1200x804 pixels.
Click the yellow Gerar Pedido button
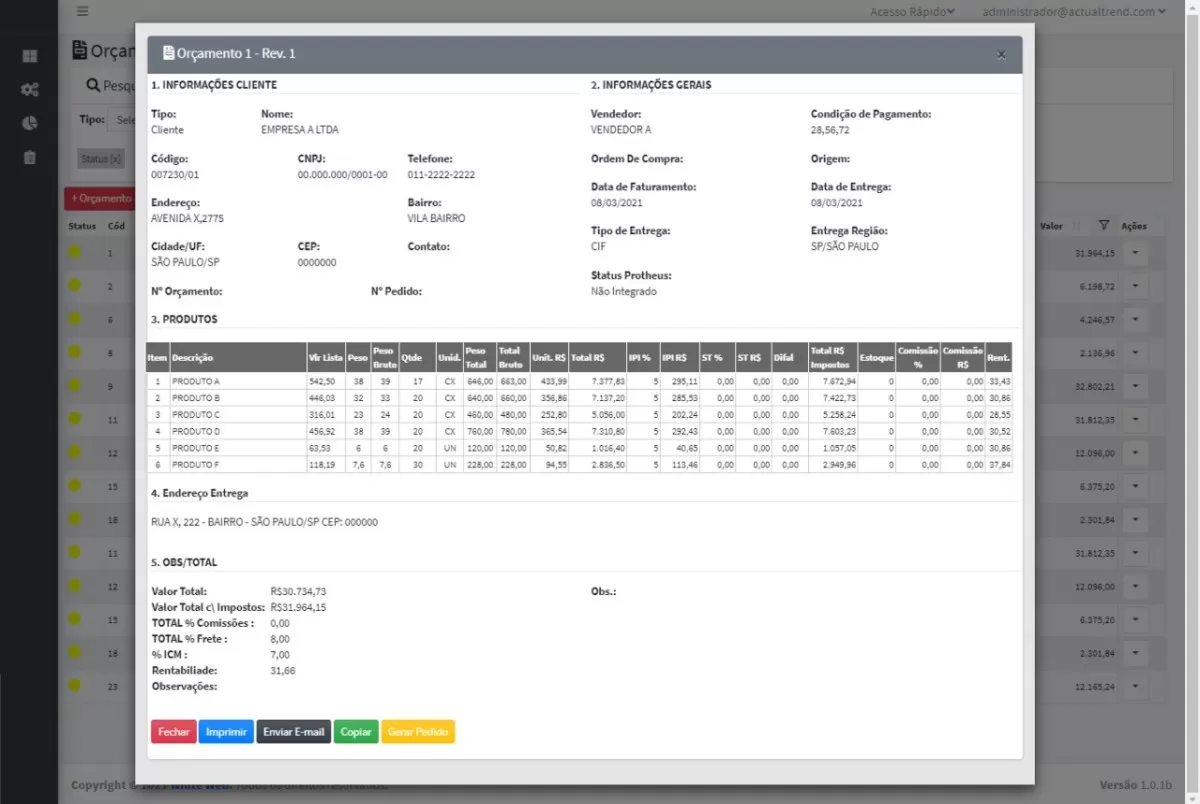pyautogui.click(x=418, y=732)
